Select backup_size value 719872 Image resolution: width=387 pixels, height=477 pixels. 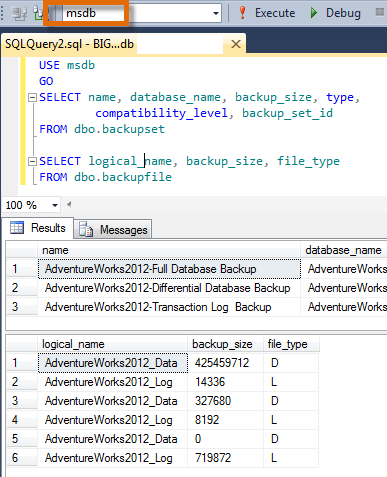tap(226, 458)
